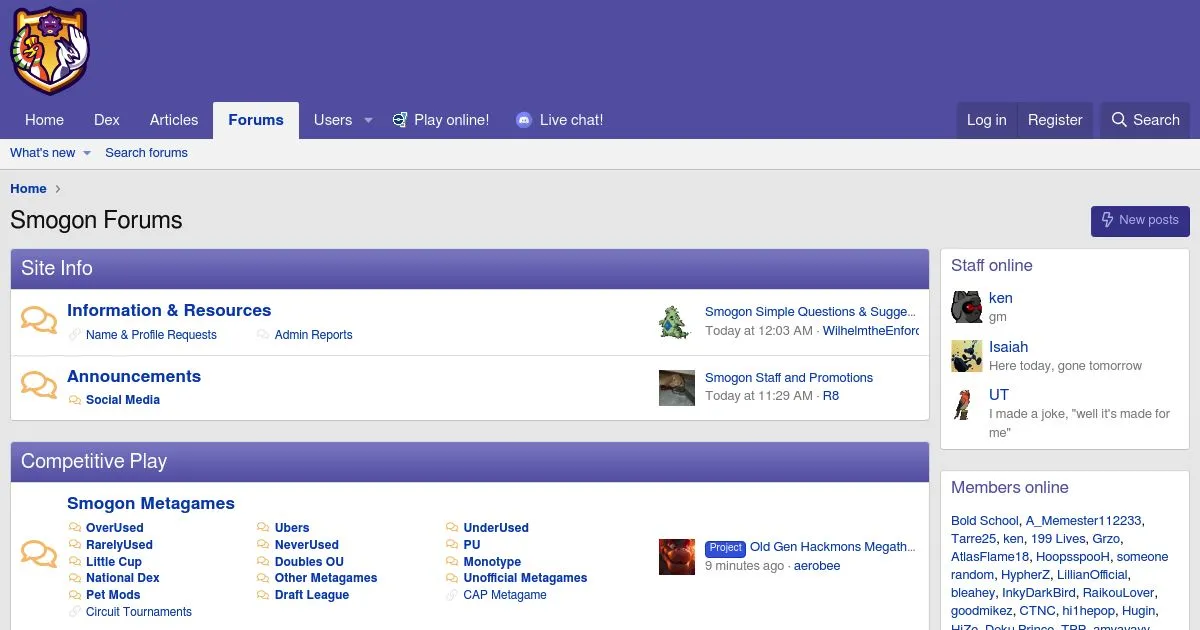Open Bold School member profile

coord(985,521)
